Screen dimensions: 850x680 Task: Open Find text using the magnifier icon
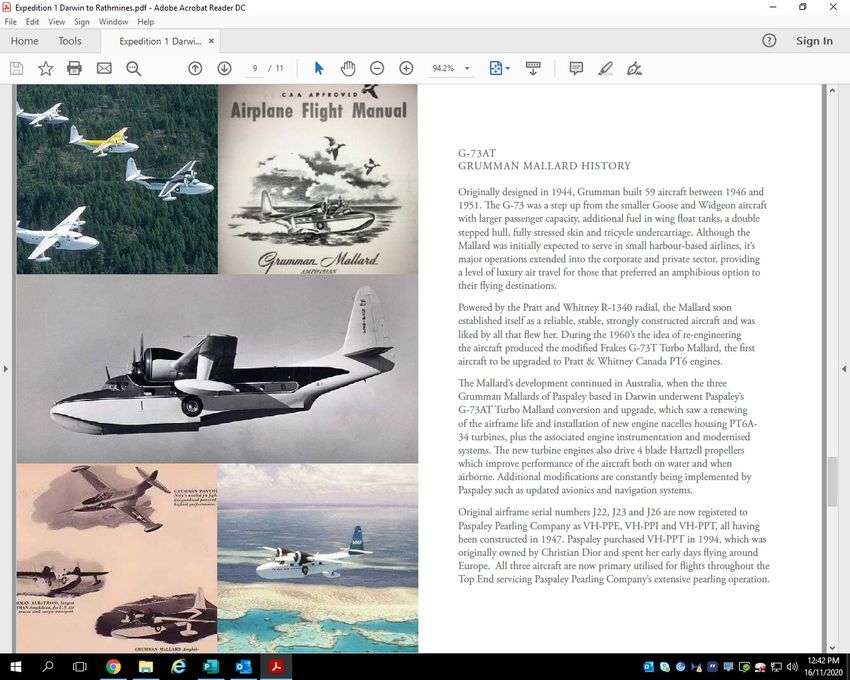[x=133, y=68]
